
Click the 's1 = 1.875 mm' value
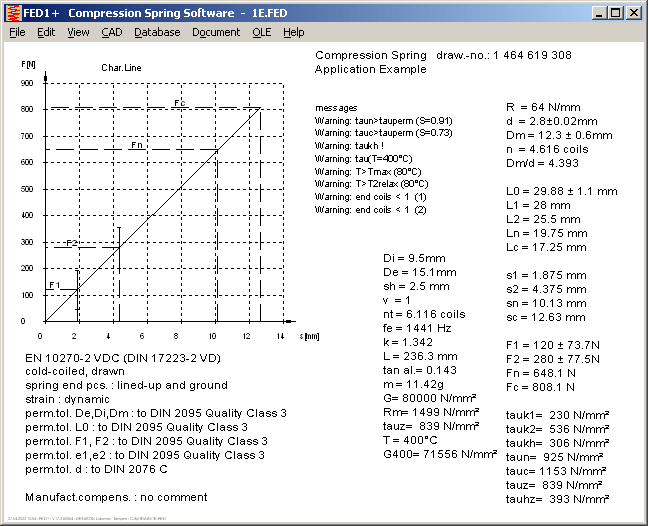tap(546, 276)
